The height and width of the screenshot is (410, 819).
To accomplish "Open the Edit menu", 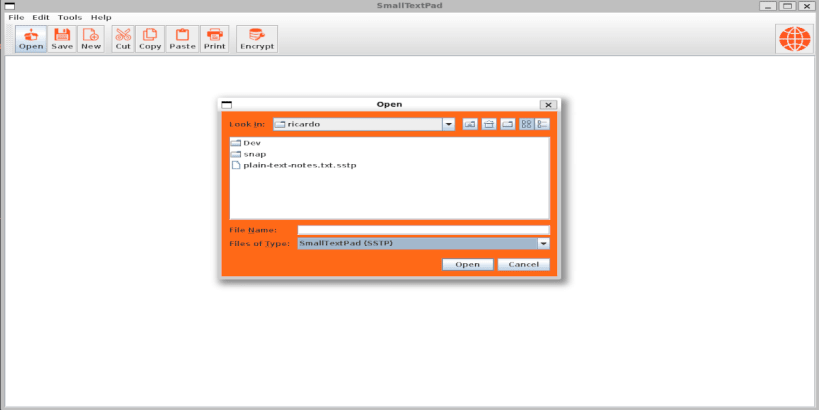I will pyautogui.click(x=41, y=17).
